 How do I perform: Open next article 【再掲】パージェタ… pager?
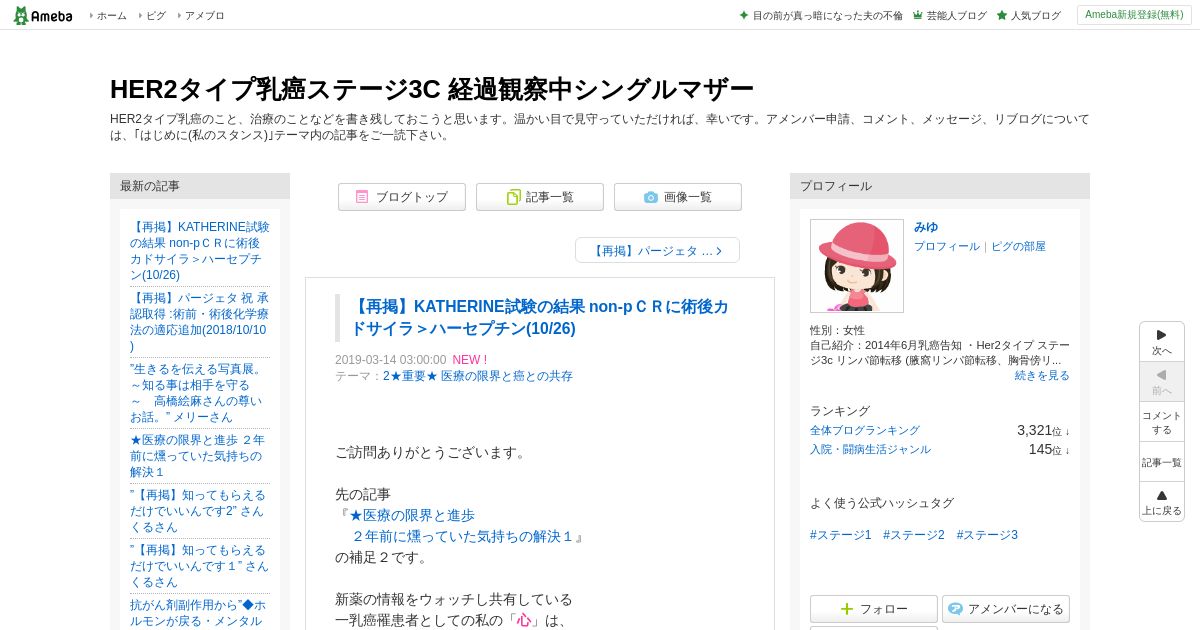tap(657, 250)
